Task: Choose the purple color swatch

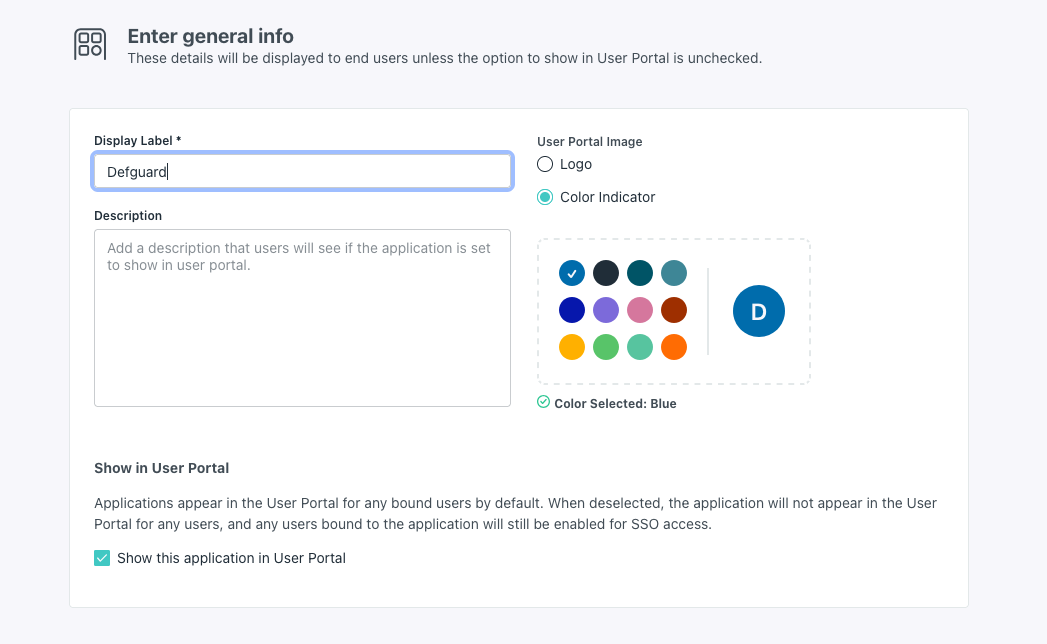Action: coord(606,310)
